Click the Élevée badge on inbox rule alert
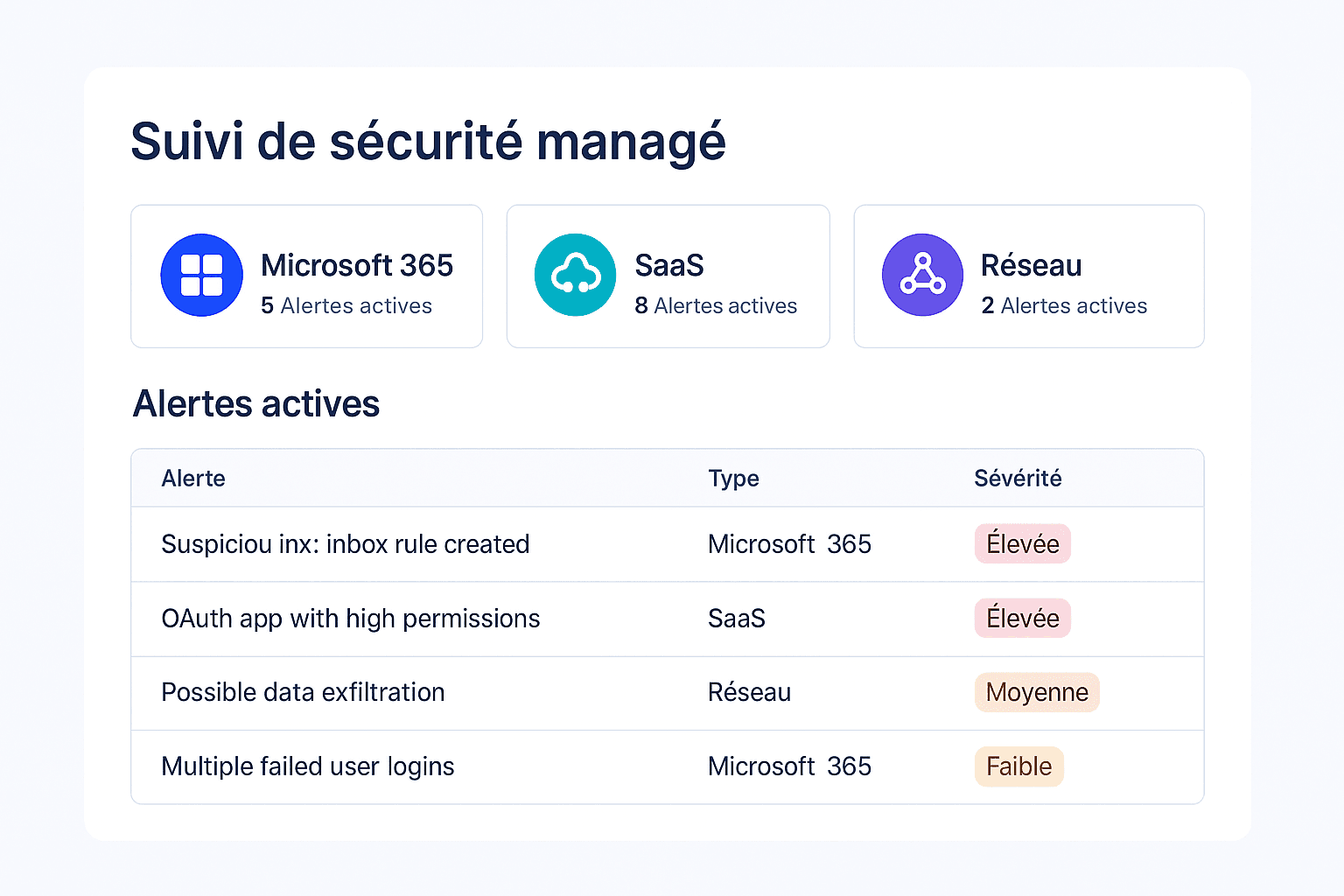 (1022, 543)
